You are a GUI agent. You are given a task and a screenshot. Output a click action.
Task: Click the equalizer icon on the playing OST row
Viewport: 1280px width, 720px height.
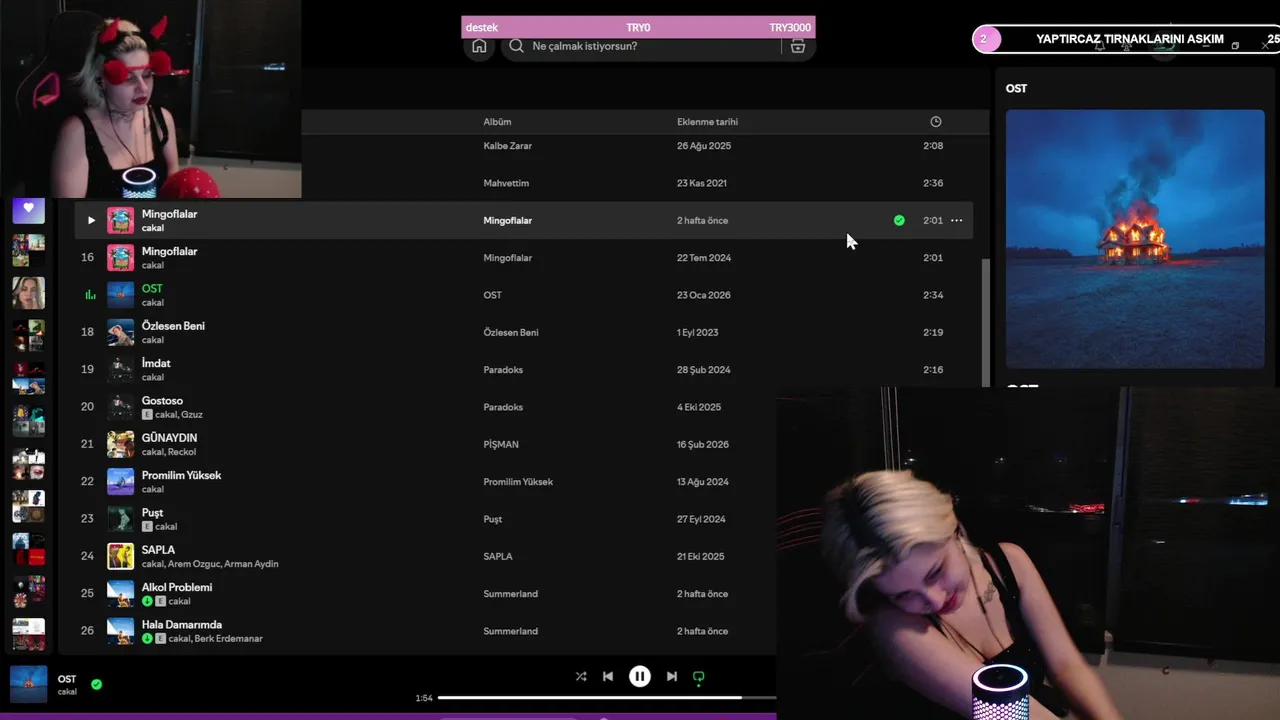[90, 295]
